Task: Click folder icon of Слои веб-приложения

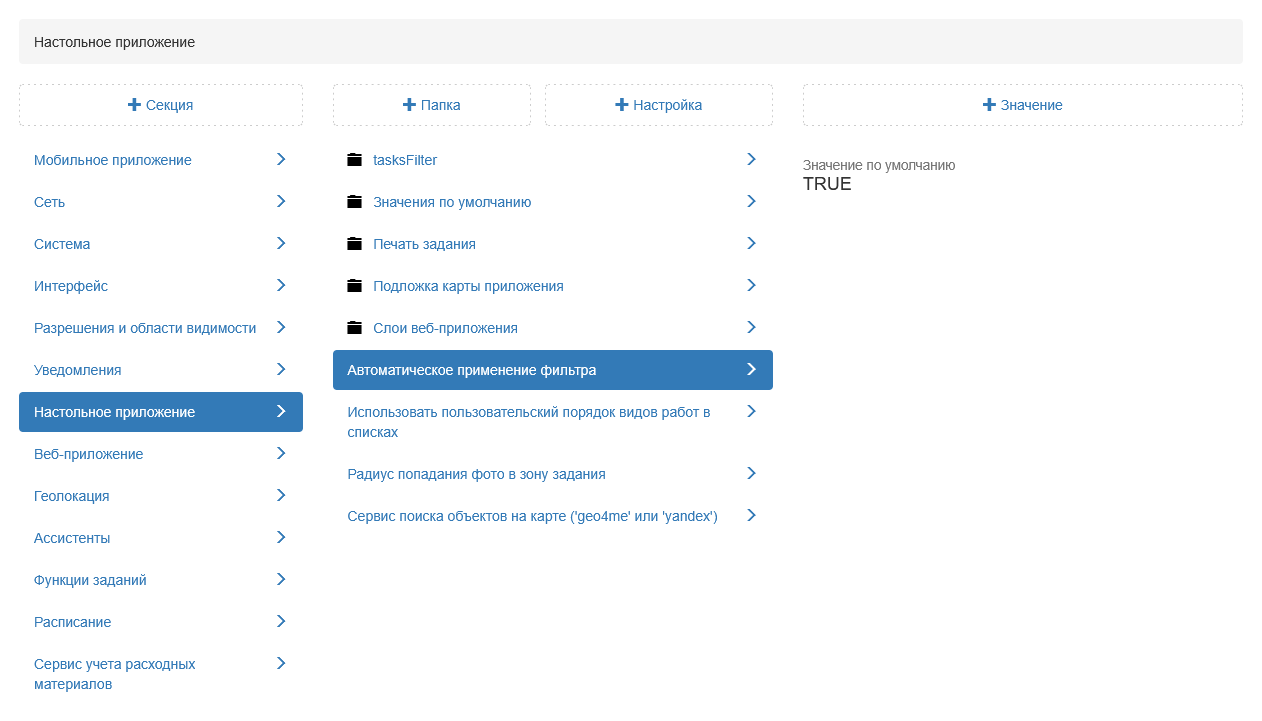Action: (354, 328)
